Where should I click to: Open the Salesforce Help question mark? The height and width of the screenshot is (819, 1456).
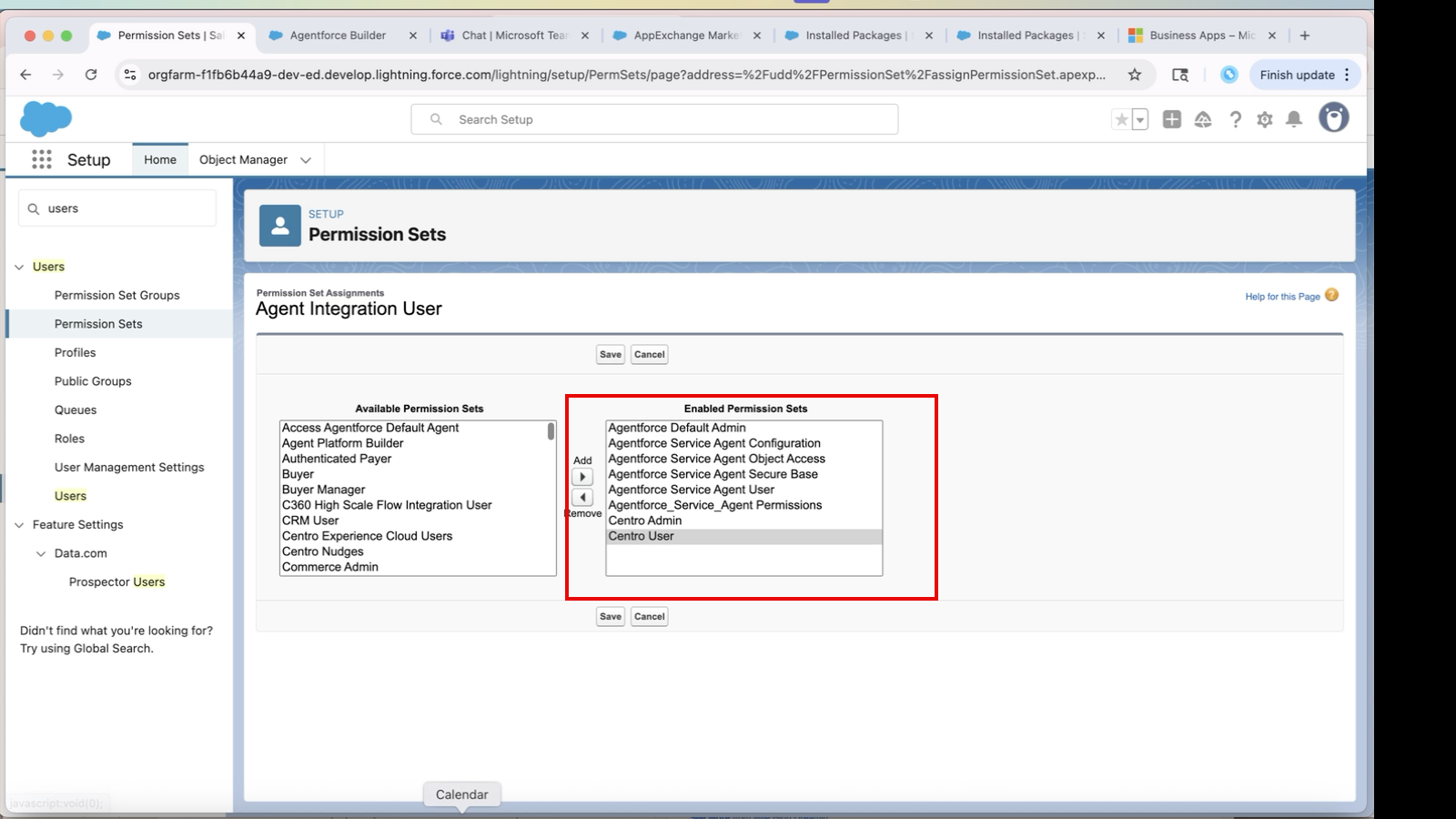click(x=1235, y=119)
